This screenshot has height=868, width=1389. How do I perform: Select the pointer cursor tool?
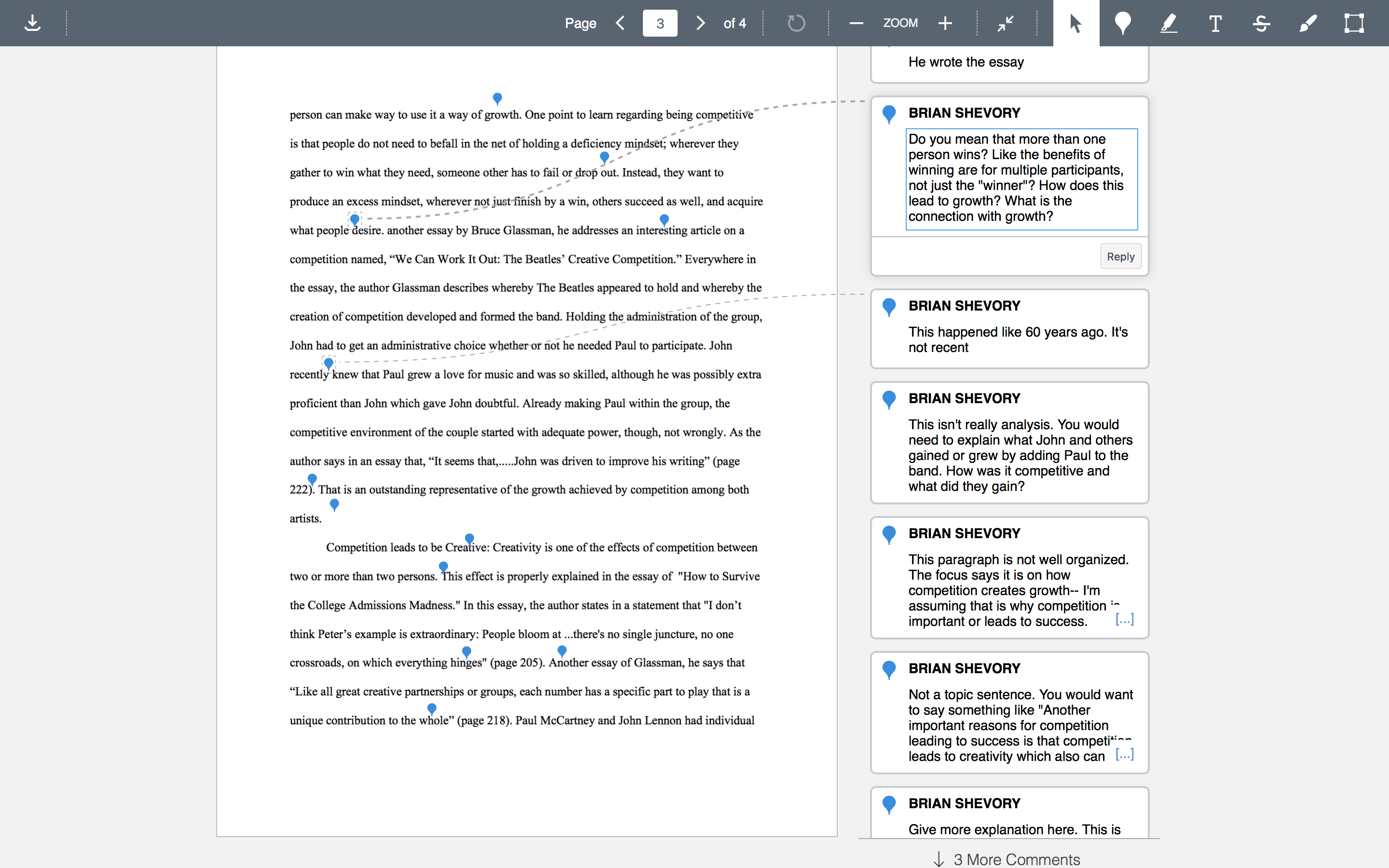tap(1076, 23)
